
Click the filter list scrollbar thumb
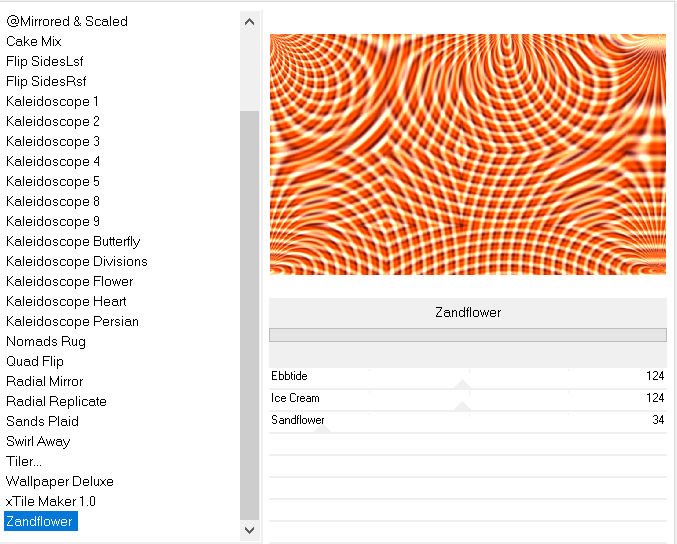250,310
